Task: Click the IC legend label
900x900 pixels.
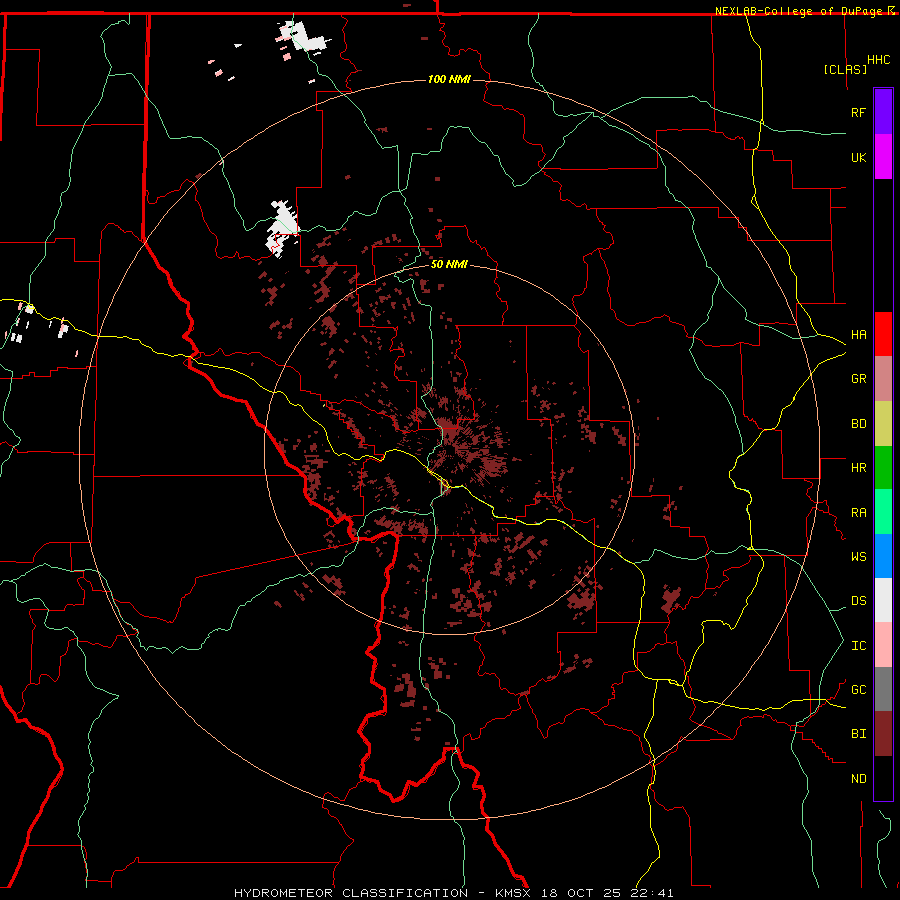Action: click(x=858, y=646)
